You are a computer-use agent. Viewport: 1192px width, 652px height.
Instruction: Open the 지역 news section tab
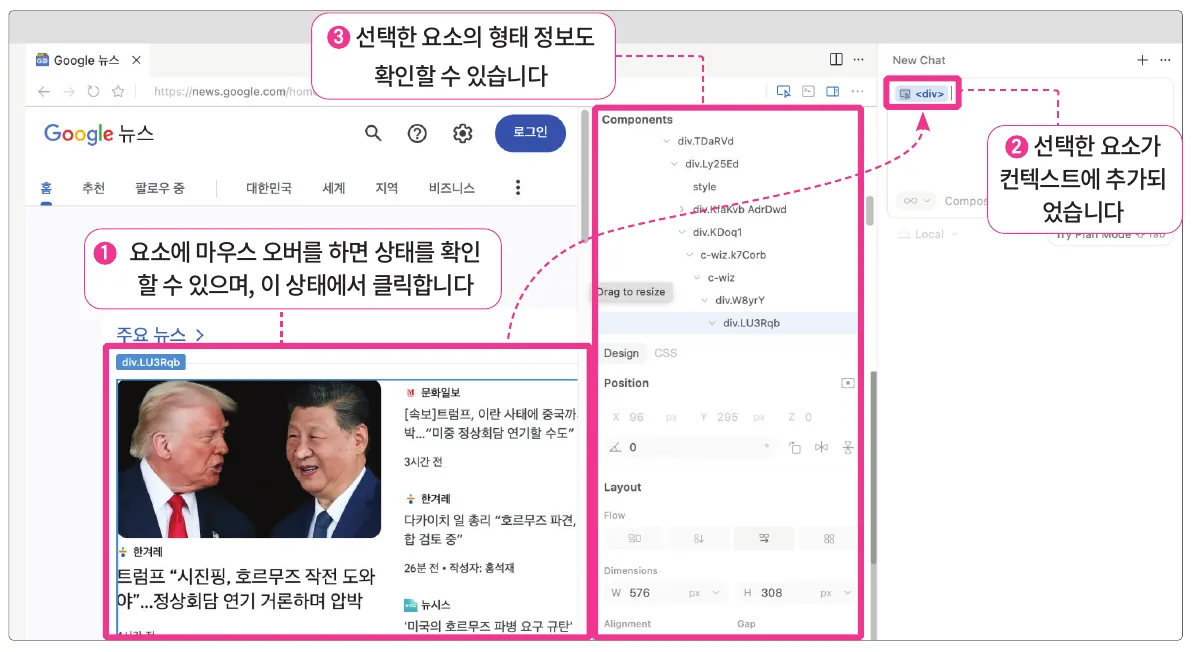tap(387, 188)
